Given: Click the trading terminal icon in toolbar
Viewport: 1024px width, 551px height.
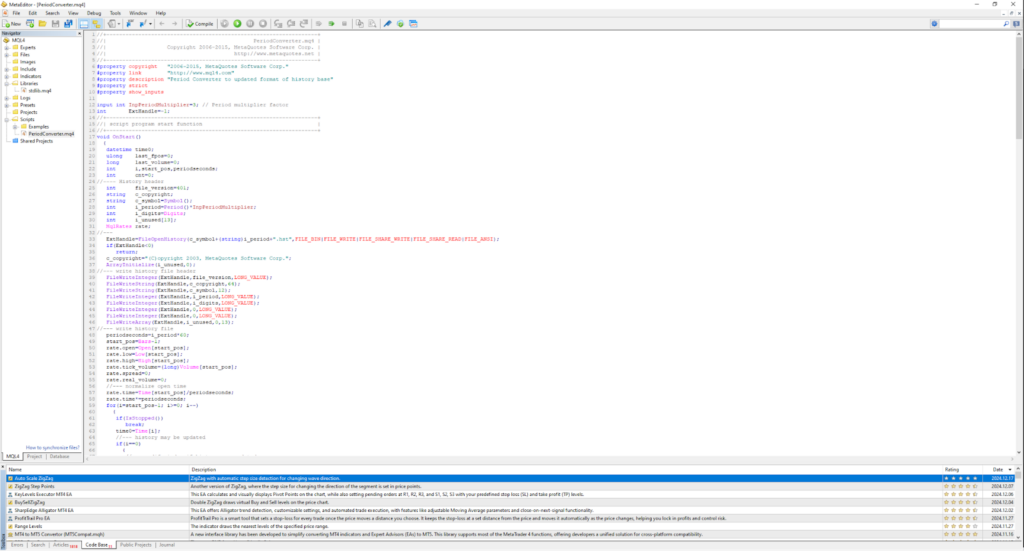Looking at the screenshot, I should tap(413, 24).
